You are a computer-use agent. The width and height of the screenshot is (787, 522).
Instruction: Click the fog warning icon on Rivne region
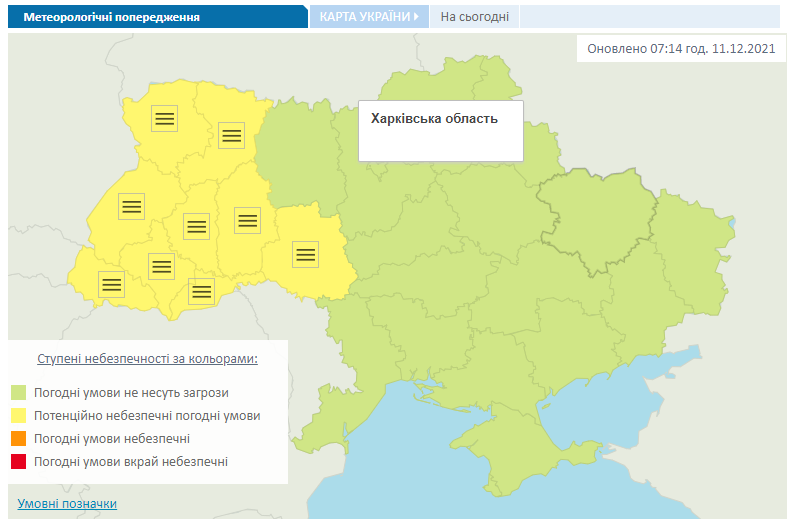[x=232, y=134]
